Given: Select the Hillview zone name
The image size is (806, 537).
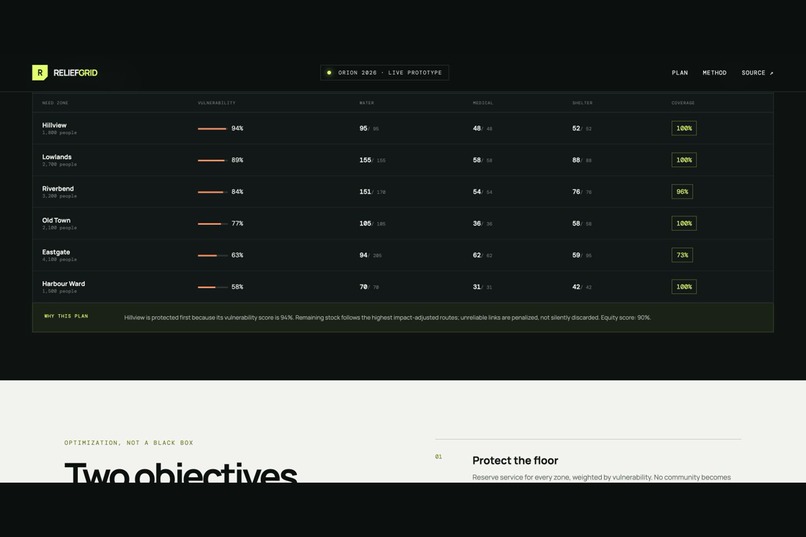Looking at the screenshot, I should [x=54, y=125].
